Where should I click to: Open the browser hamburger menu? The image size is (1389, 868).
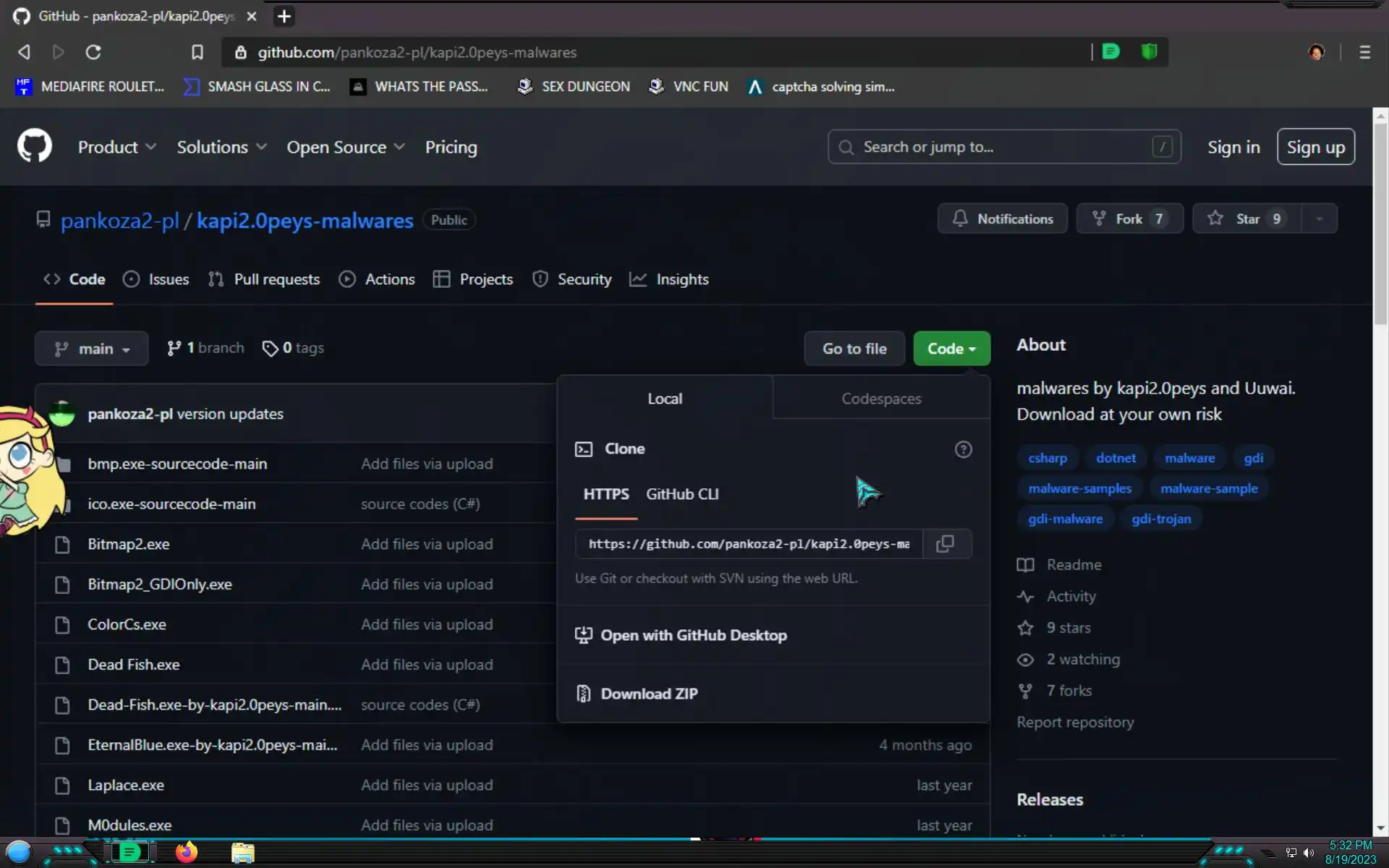tap(1364, 52)
